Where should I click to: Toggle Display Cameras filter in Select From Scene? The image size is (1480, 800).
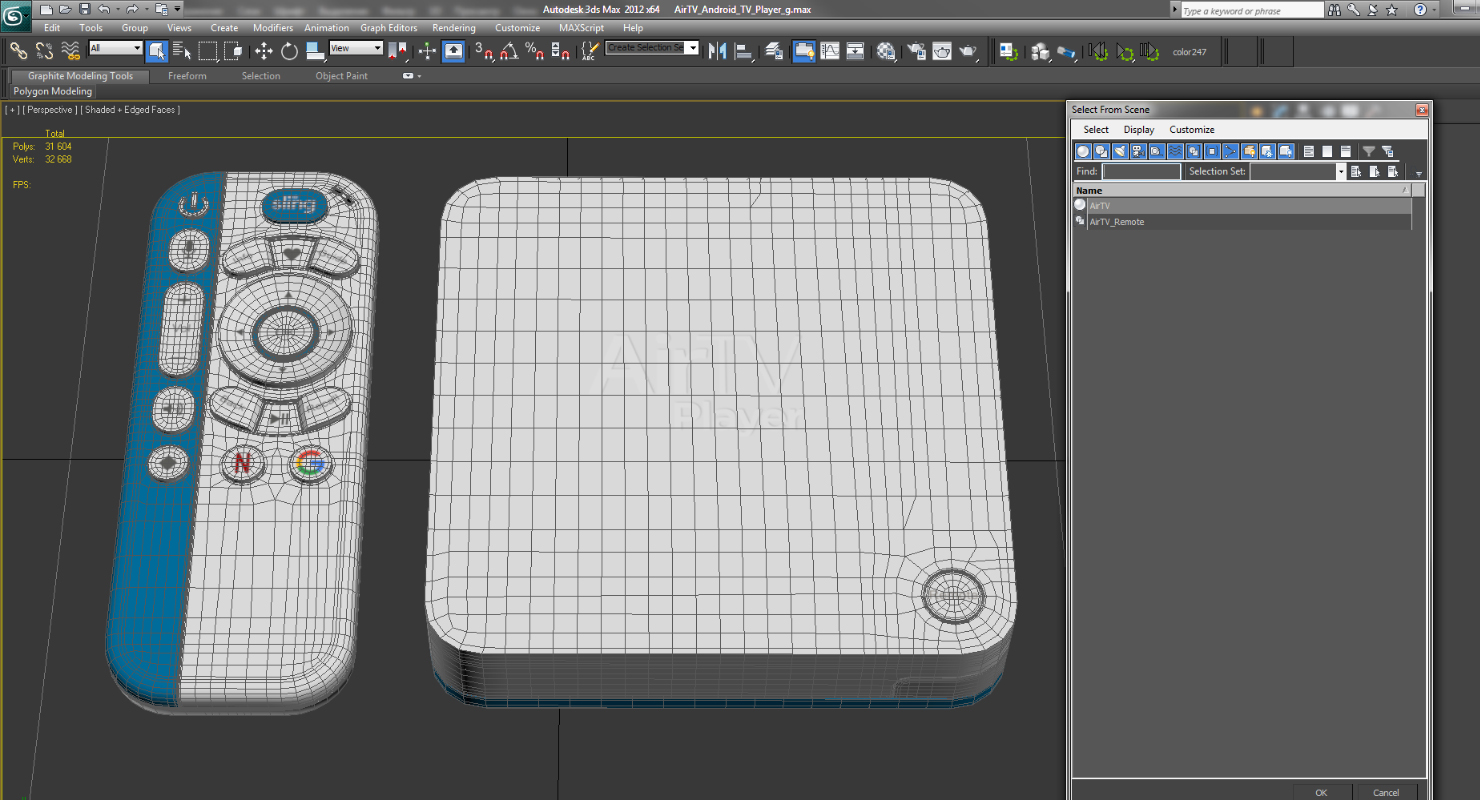tap(1138, 151)
